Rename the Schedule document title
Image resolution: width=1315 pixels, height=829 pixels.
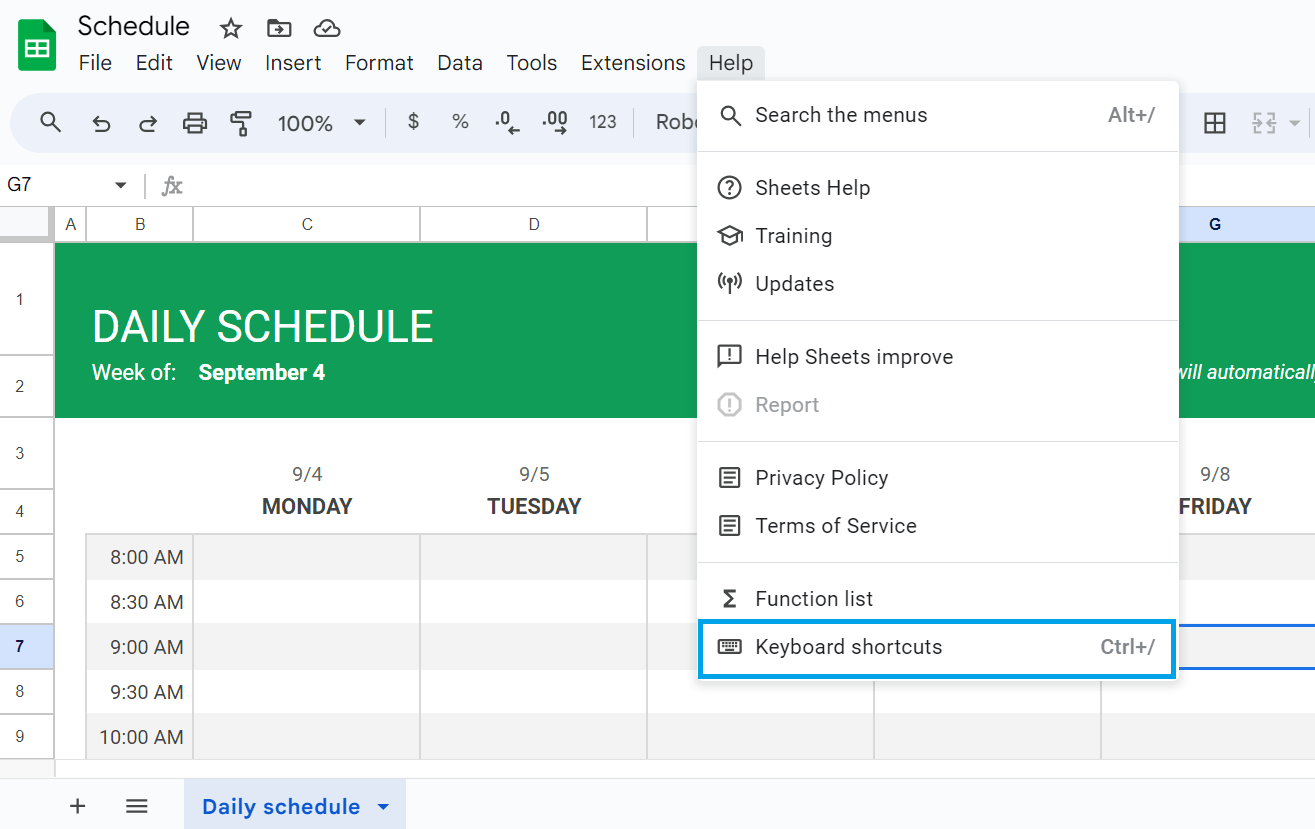(x=134, y=26)
